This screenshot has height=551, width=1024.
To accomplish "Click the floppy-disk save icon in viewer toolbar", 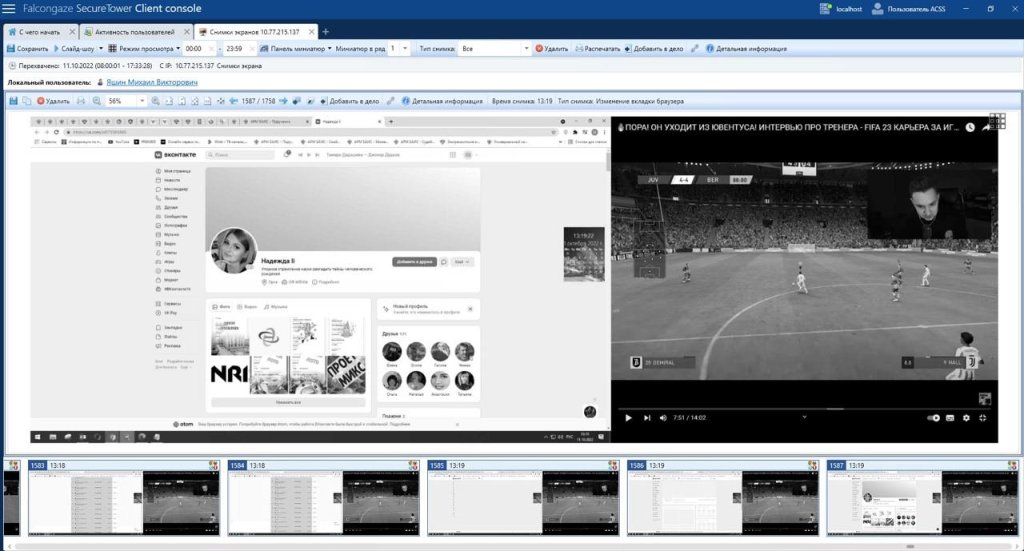I will click(13, 101).
